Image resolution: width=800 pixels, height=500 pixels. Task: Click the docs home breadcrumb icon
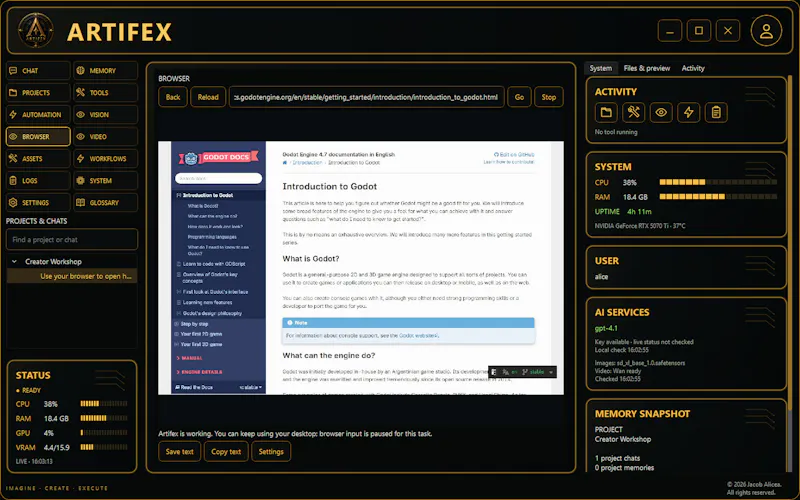(x=285, y=163)
